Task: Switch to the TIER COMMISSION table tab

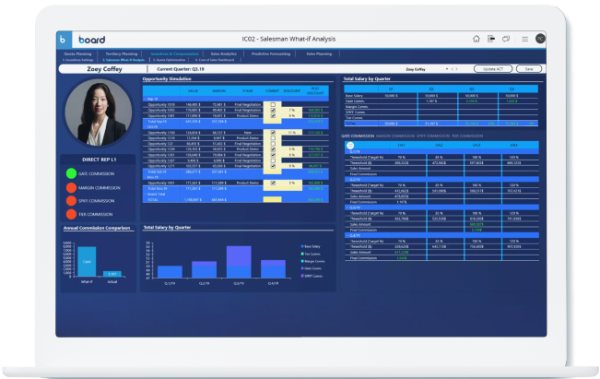Action: (467, 136)
